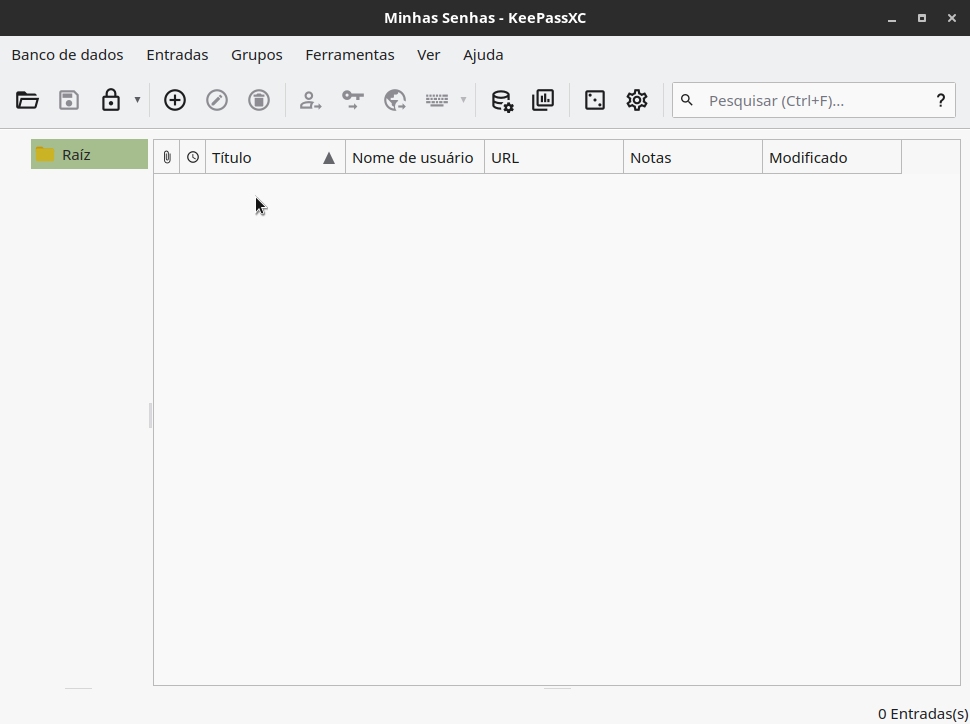Image resolution: width=970 pixels, height=724 pixels.
Task: Maximize the KeePassXC window
Action: (x=922, y=18)
